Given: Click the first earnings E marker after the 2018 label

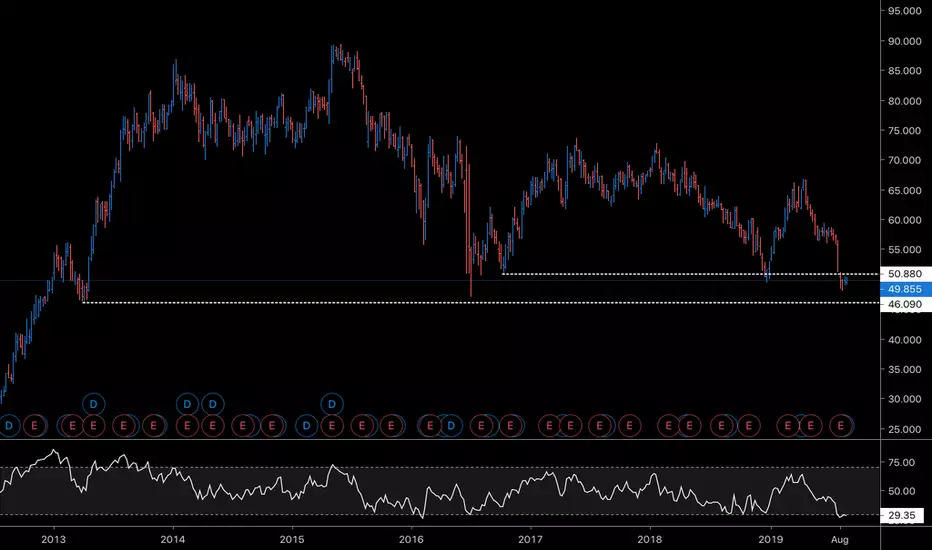Looking at the screenshot, I should click(x=669, y=426).
